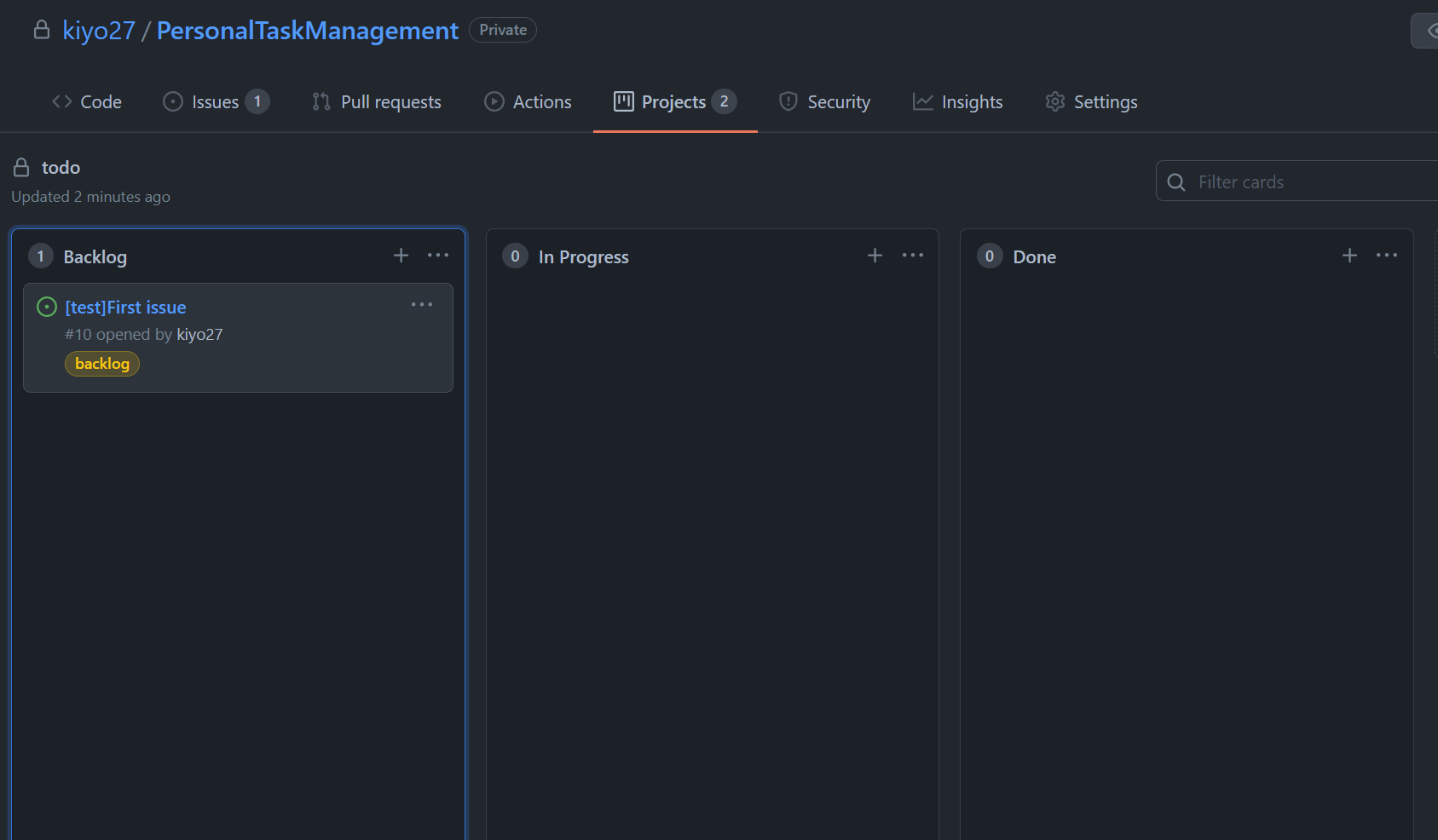Add a card to the Done column
This screenshot has height=840, width=1438.
[x=1349, y=255]
